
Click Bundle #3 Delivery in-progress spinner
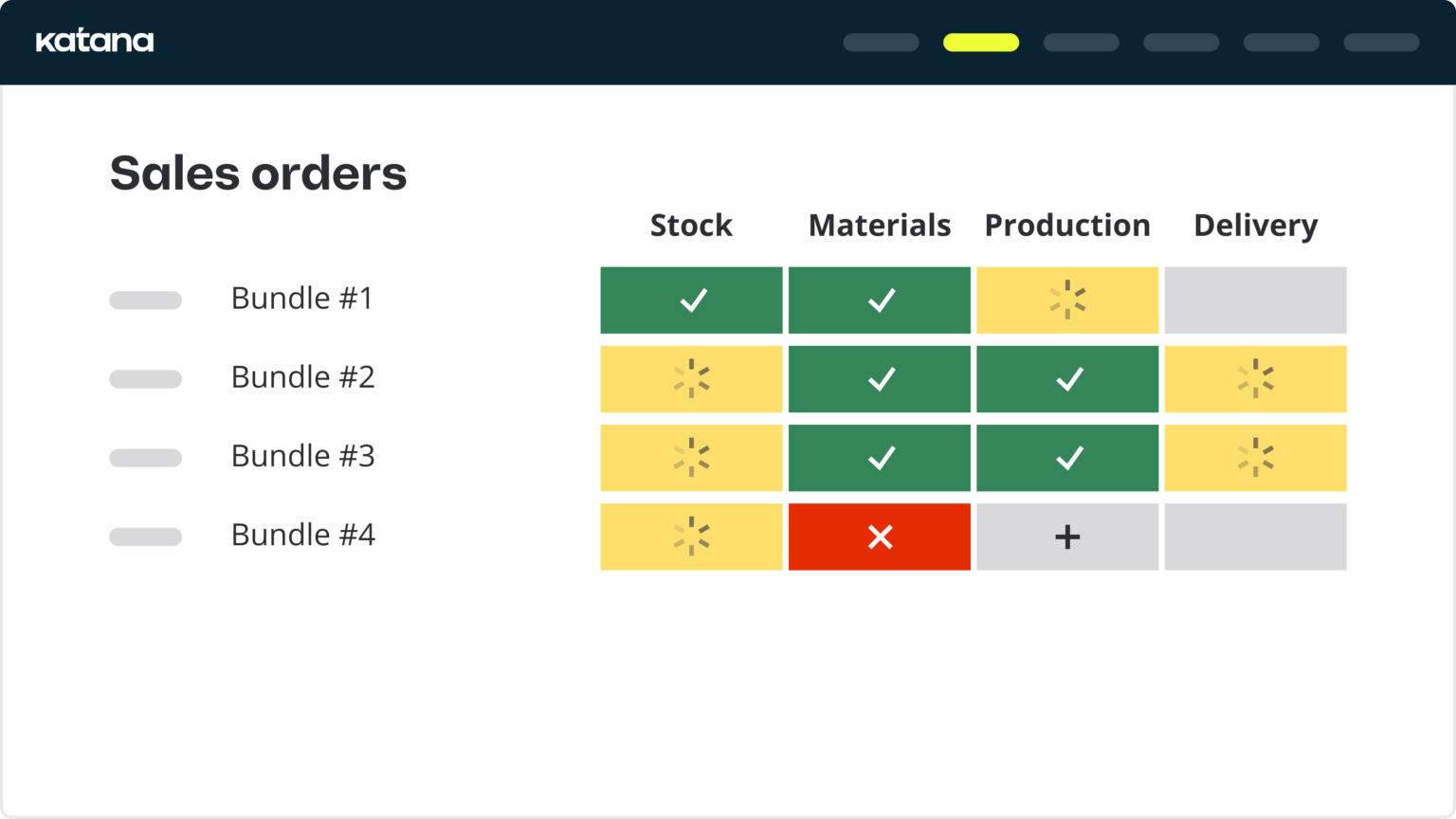click(x=1255, y=458)
